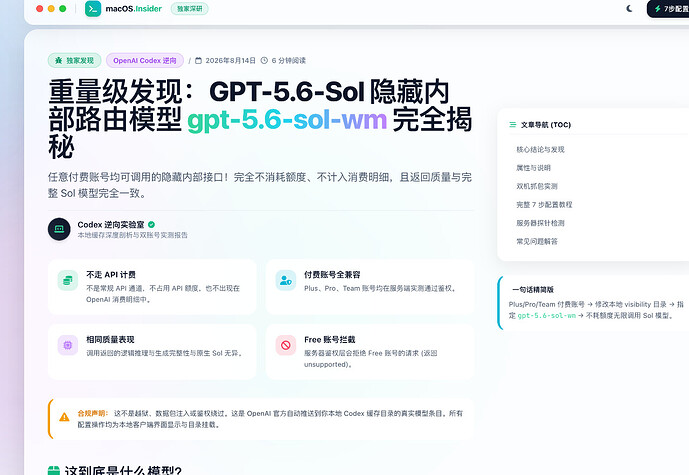Click the gradient gpt-5.6-sol-wm in the headline
This screenshot has width=689, height=475.
point(287,120)
